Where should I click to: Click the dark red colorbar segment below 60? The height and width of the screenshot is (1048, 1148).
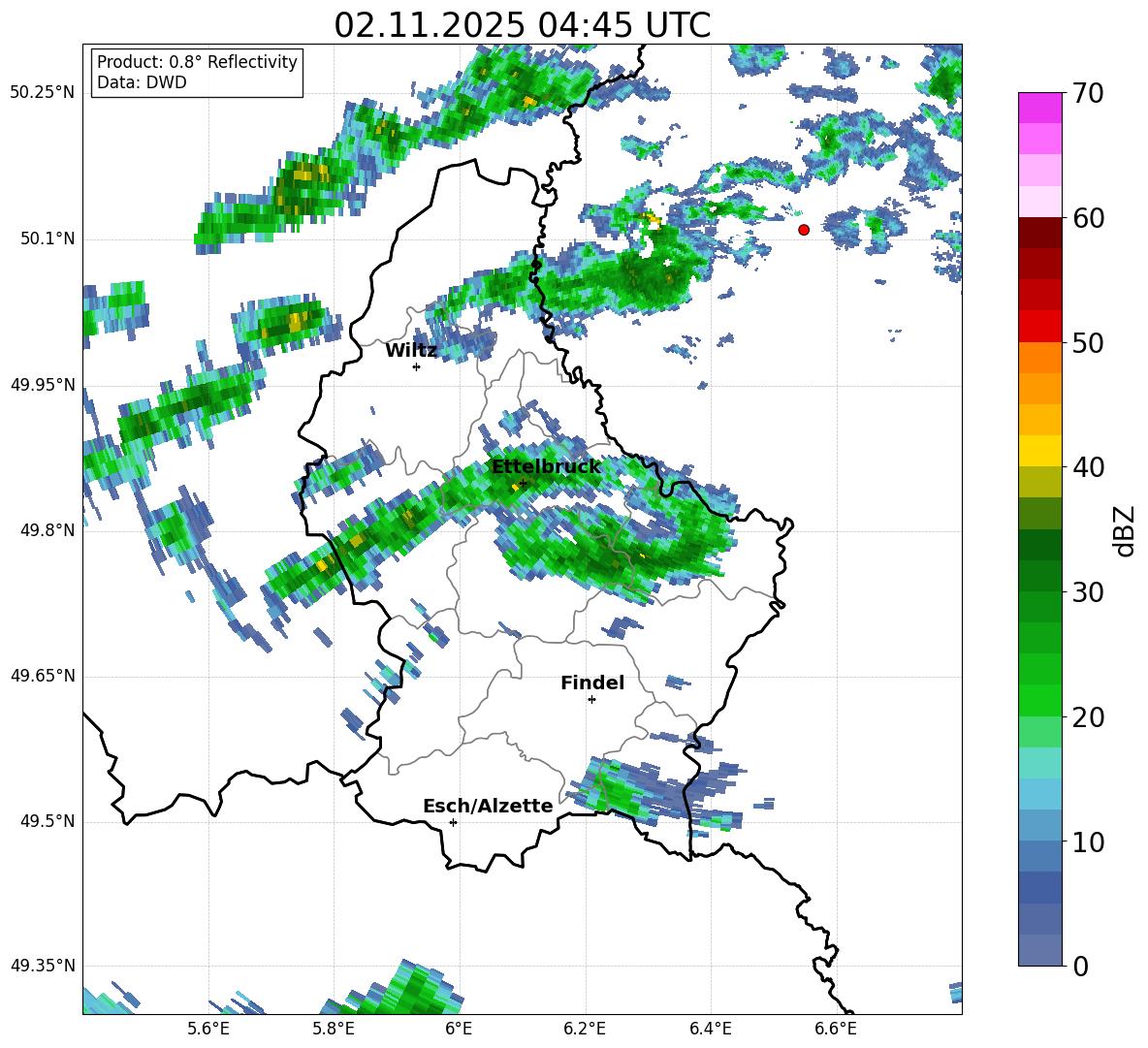coord(1039,233)
